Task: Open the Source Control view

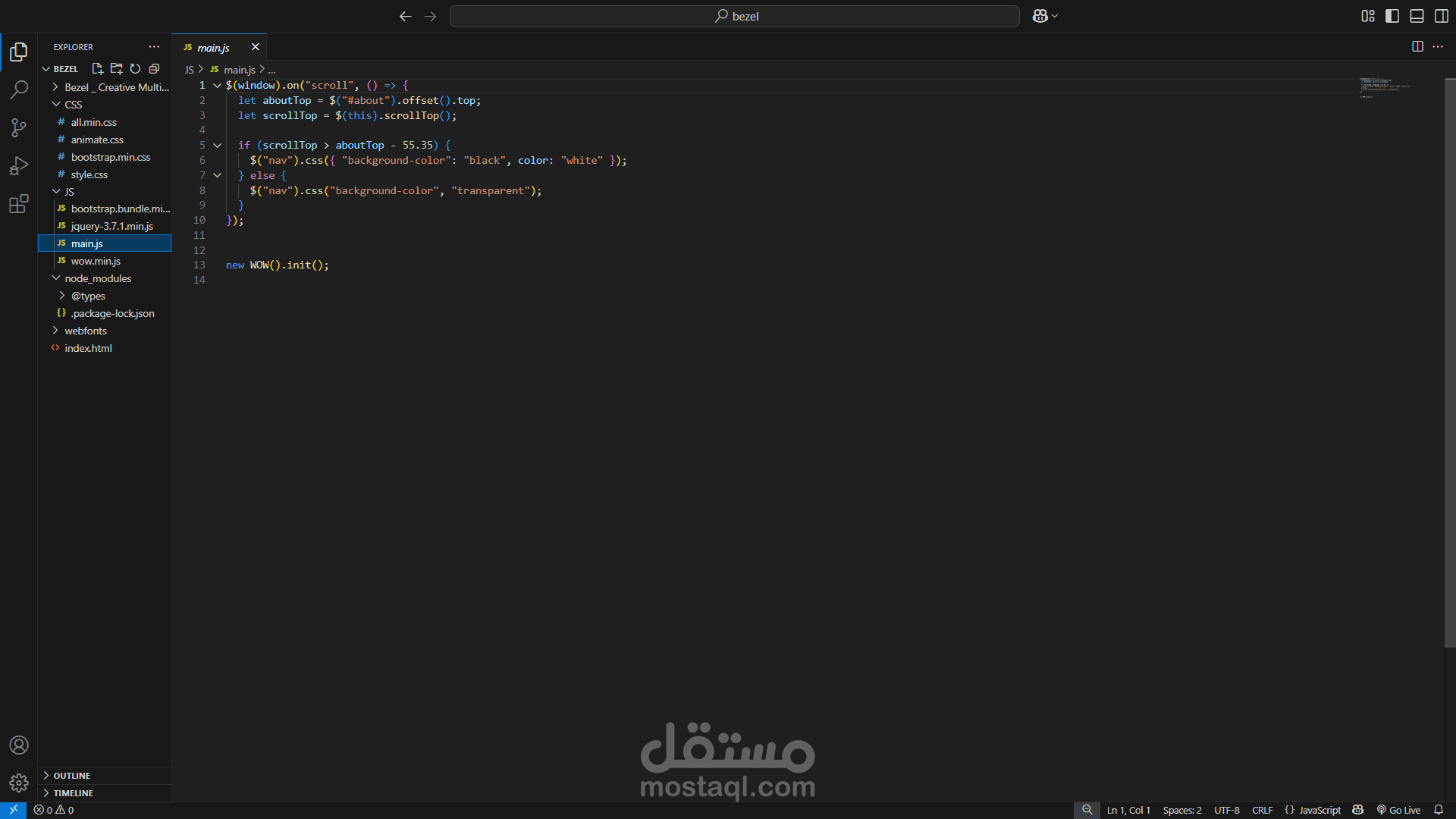Action: (19, 127)
